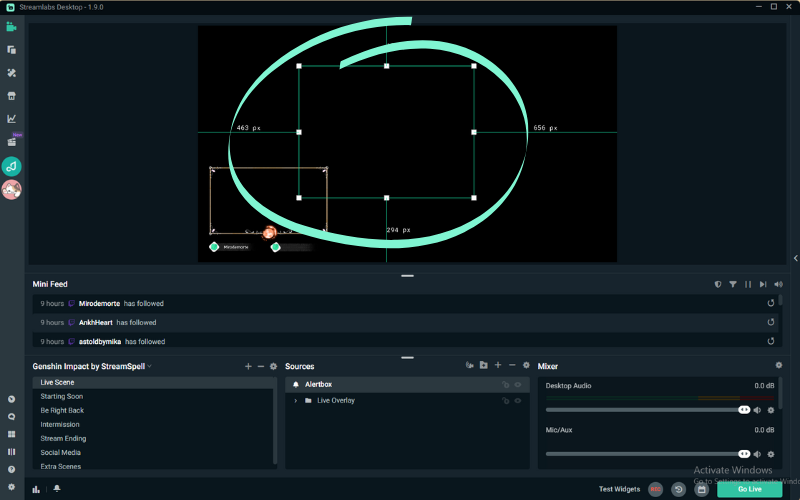Expand the Live Overlay folder
This screenshot has width=800, height=500.
295,401
